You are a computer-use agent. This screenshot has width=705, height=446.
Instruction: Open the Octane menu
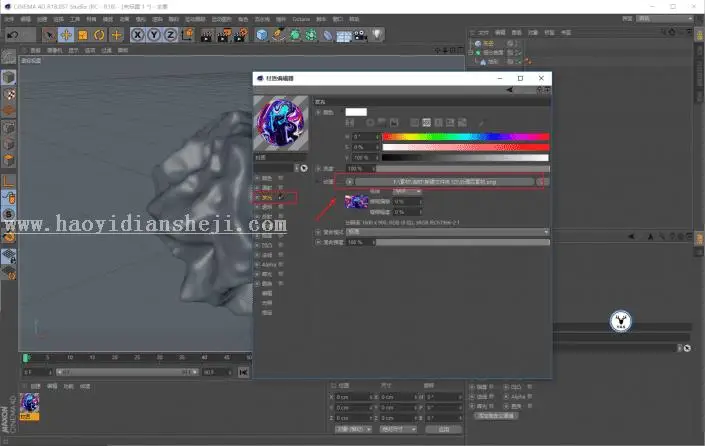click(x=301, y=19)
